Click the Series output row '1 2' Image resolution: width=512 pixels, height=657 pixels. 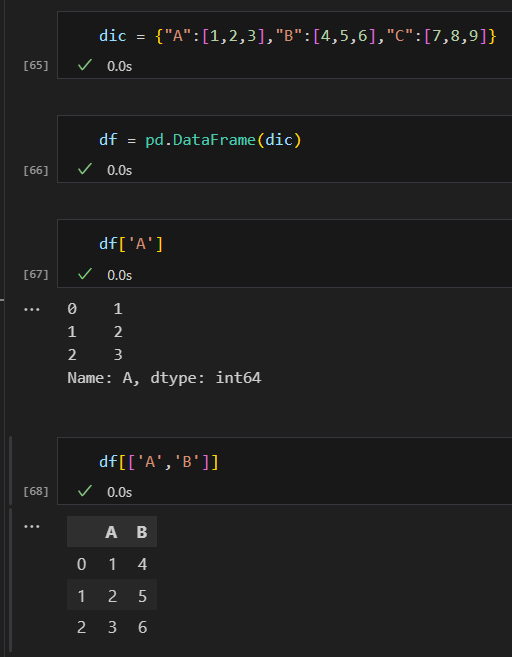tap(95, 332)
